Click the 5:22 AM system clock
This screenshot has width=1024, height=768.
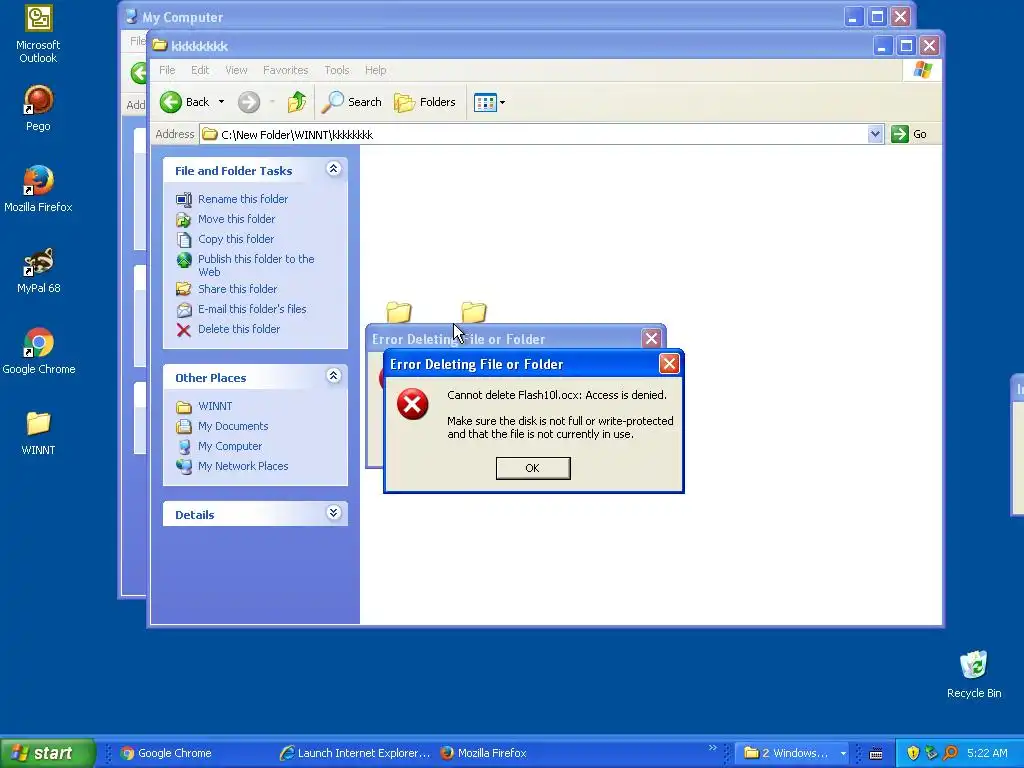(987, 753)
